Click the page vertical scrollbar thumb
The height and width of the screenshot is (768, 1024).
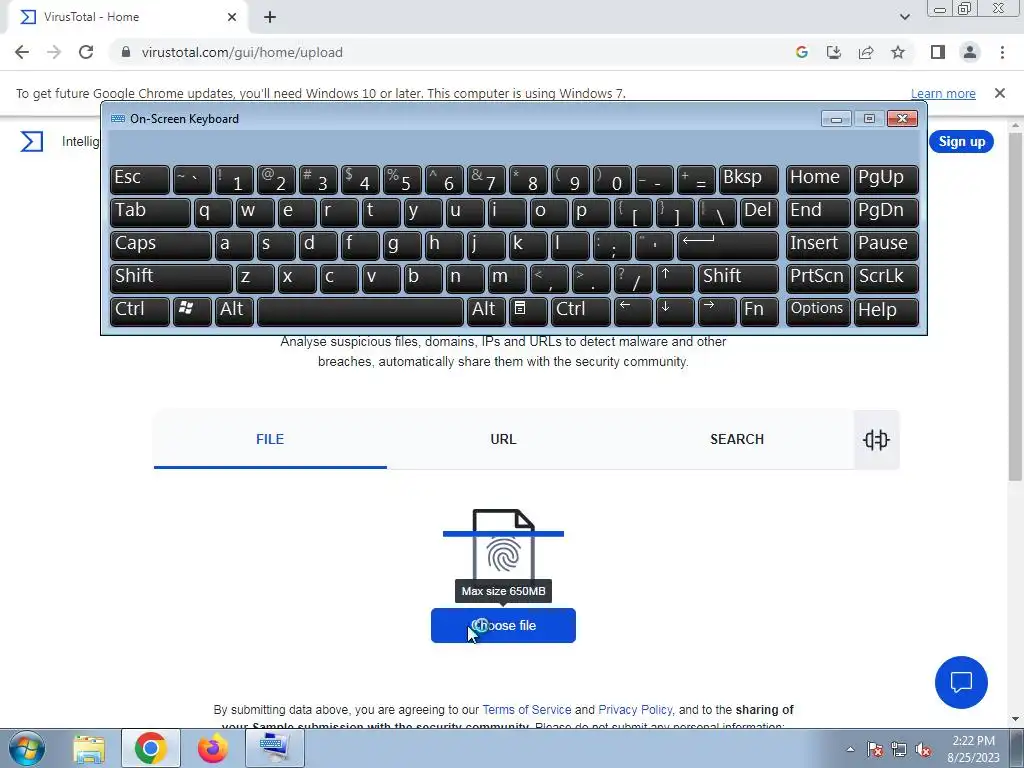click(x=1015, y=307)
